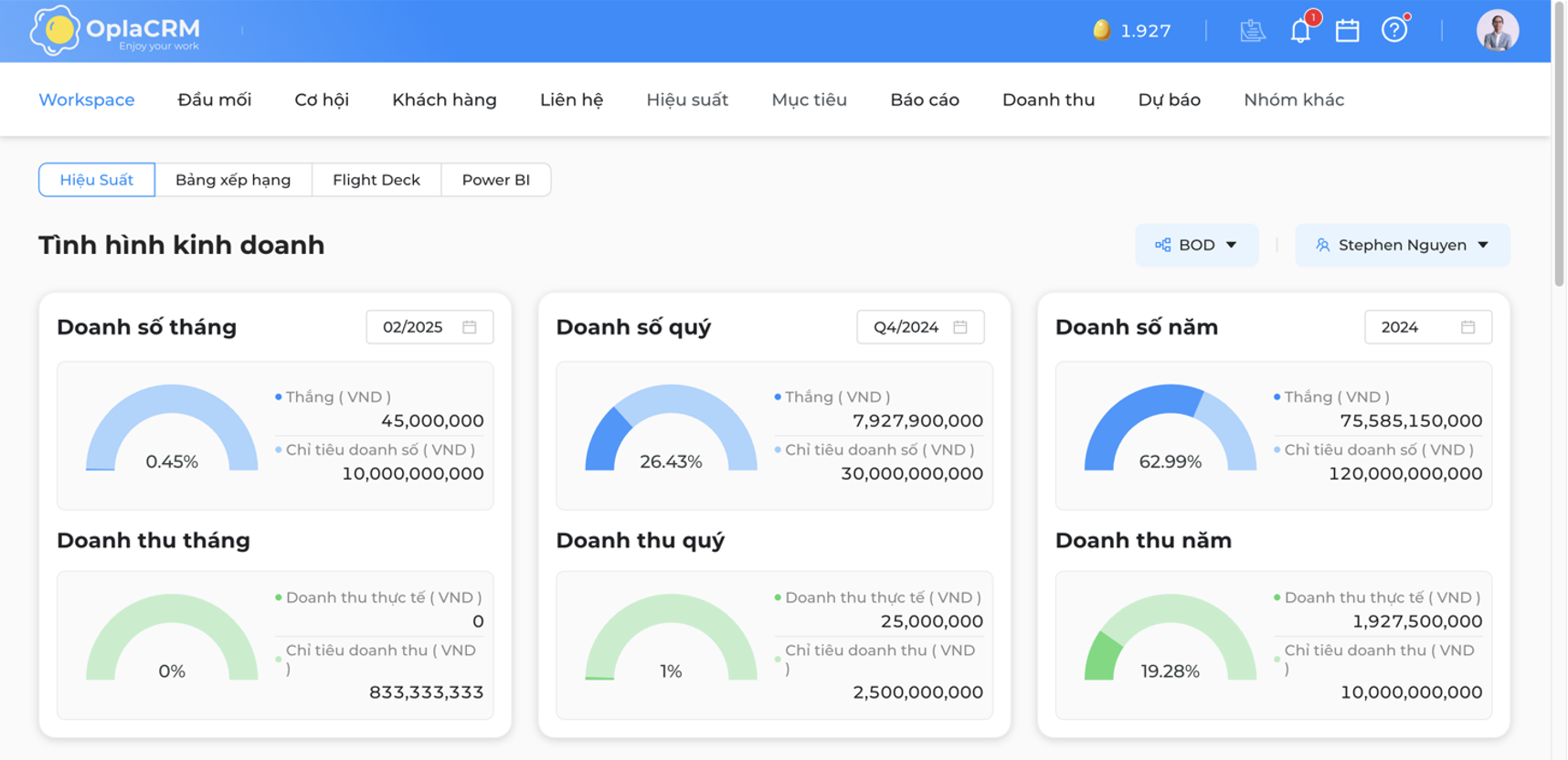Switch to the Flight Deck tab
This screenshot has height=760, width=1568.
[x=376, y=180]
